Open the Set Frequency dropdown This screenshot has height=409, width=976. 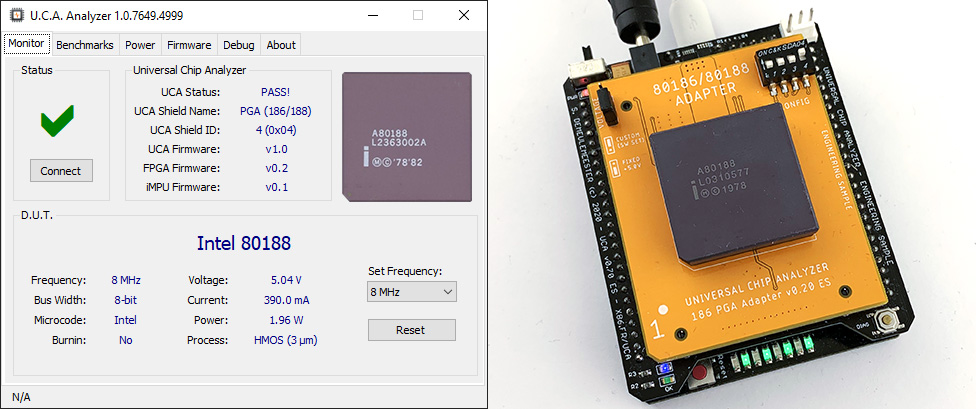click(x=411, y=291)
